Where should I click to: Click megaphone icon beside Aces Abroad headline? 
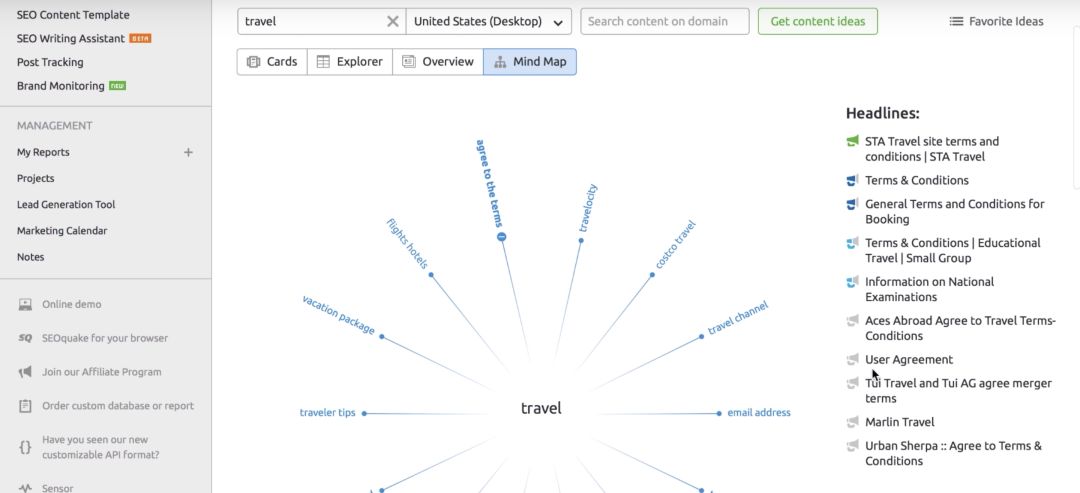click(853, 320)
